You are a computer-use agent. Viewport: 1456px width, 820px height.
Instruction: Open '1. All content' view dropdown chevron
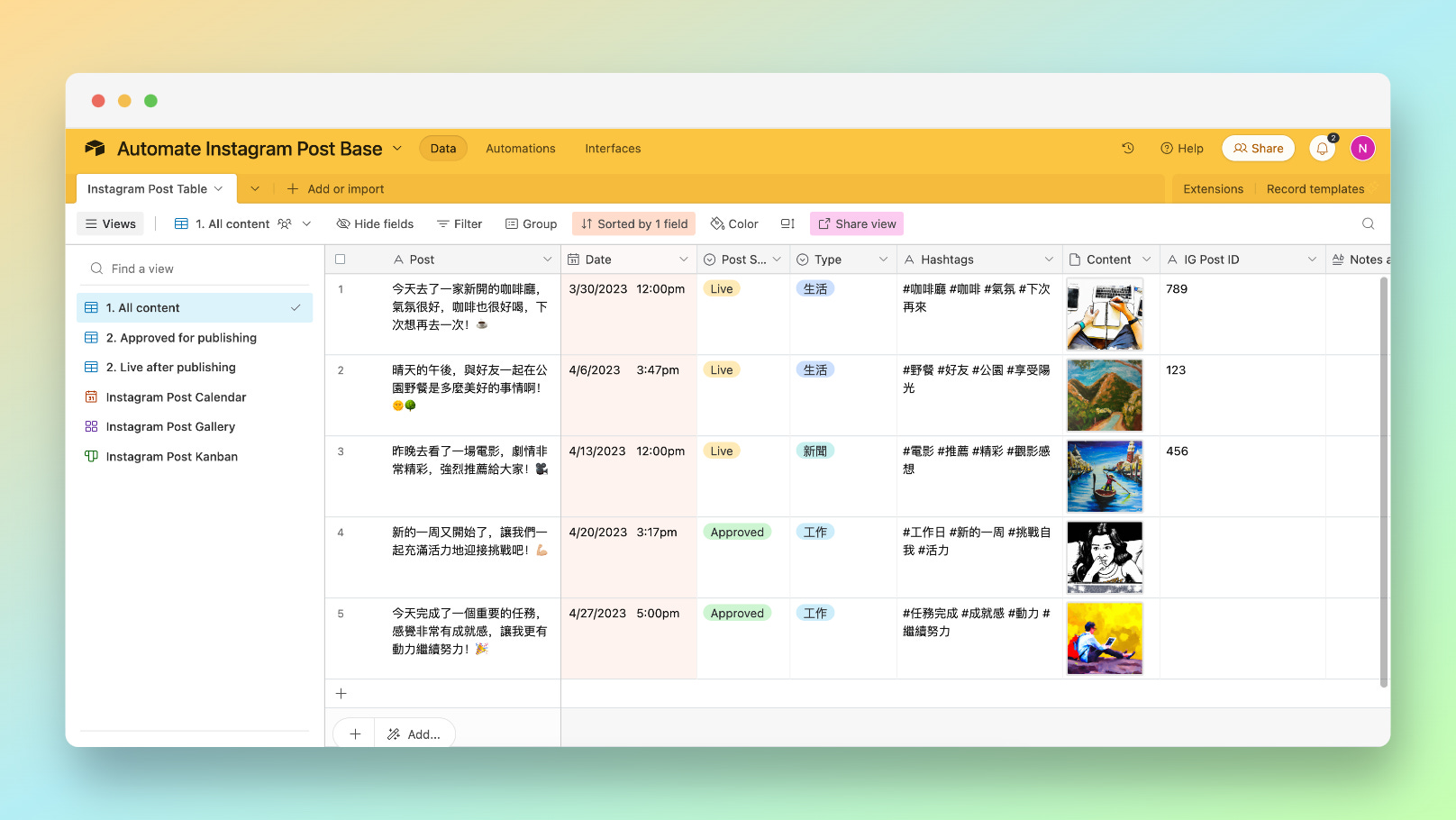[306, 223]
